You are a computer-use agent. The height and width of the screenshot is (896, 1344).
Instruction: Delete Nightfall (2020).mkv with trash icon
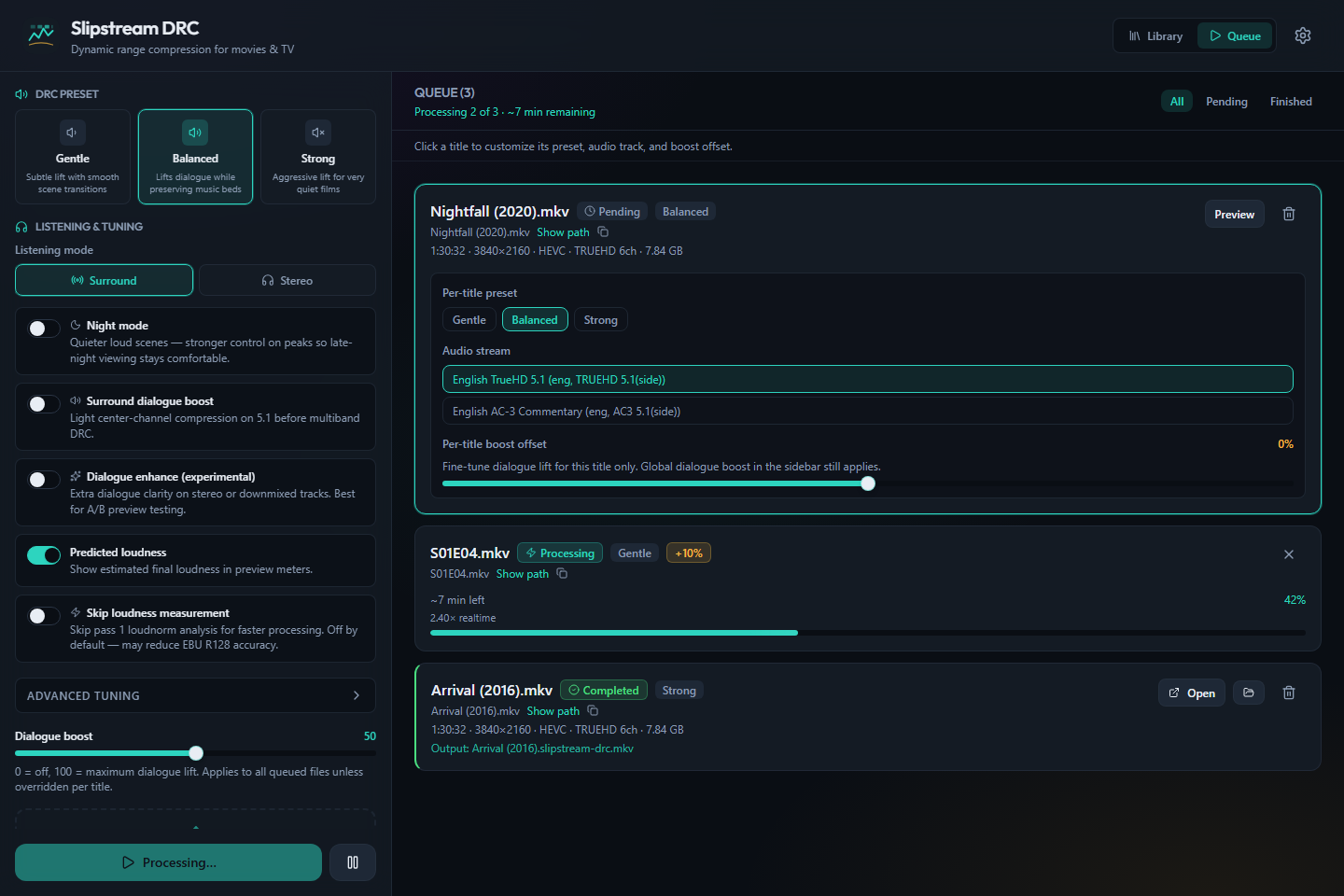click(1289, 214)
